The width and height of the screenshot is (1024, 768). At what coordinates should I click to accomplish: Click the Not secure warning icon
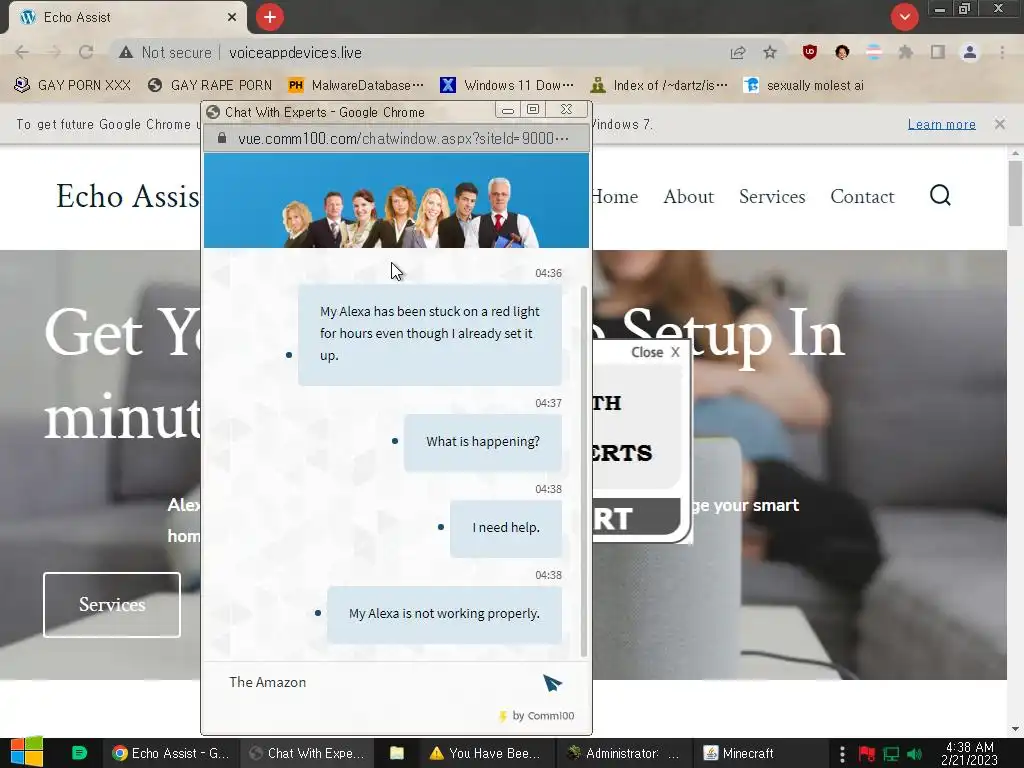[x=126, y=52]
